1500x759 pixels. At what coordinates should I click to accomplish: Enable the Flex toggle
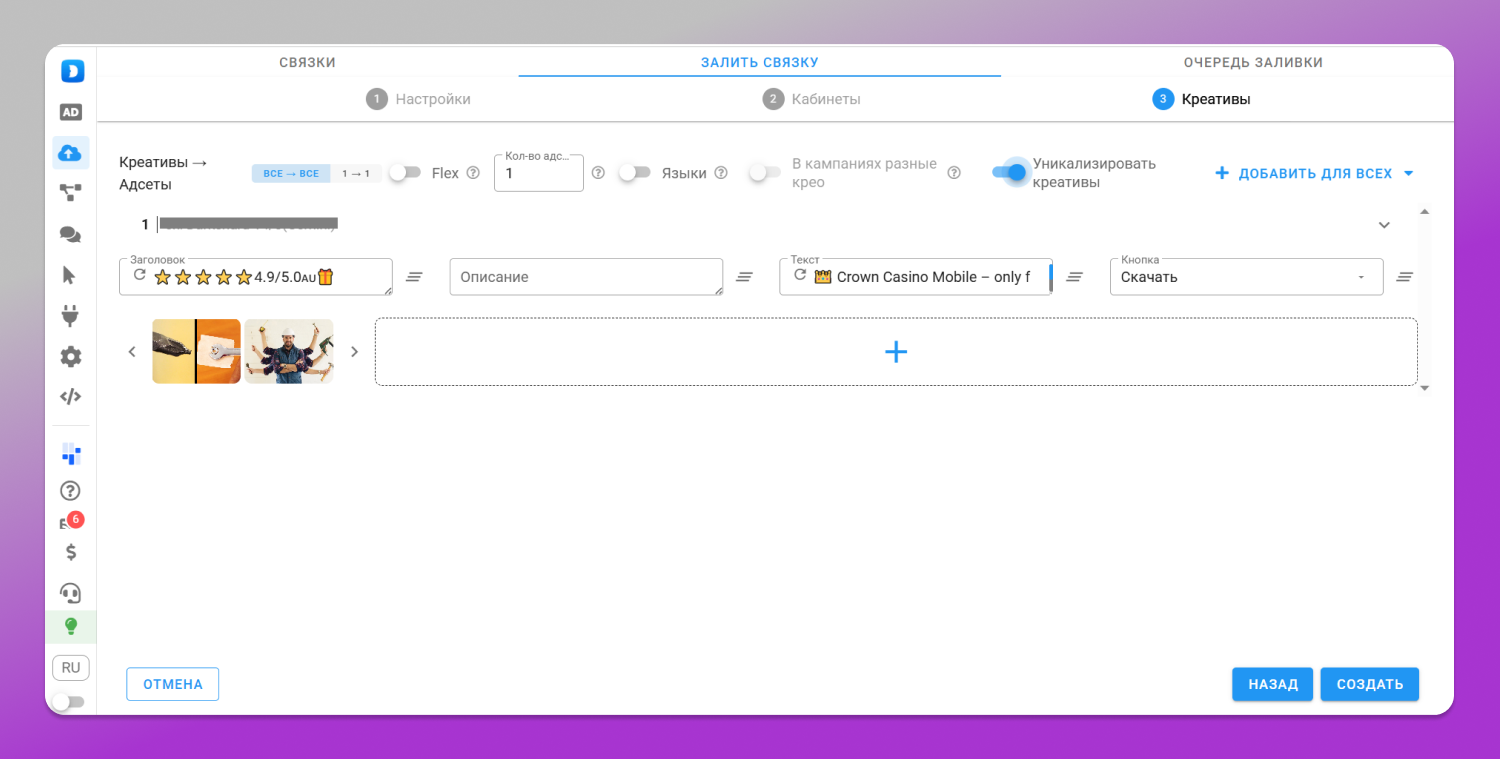tap(405, 173)
